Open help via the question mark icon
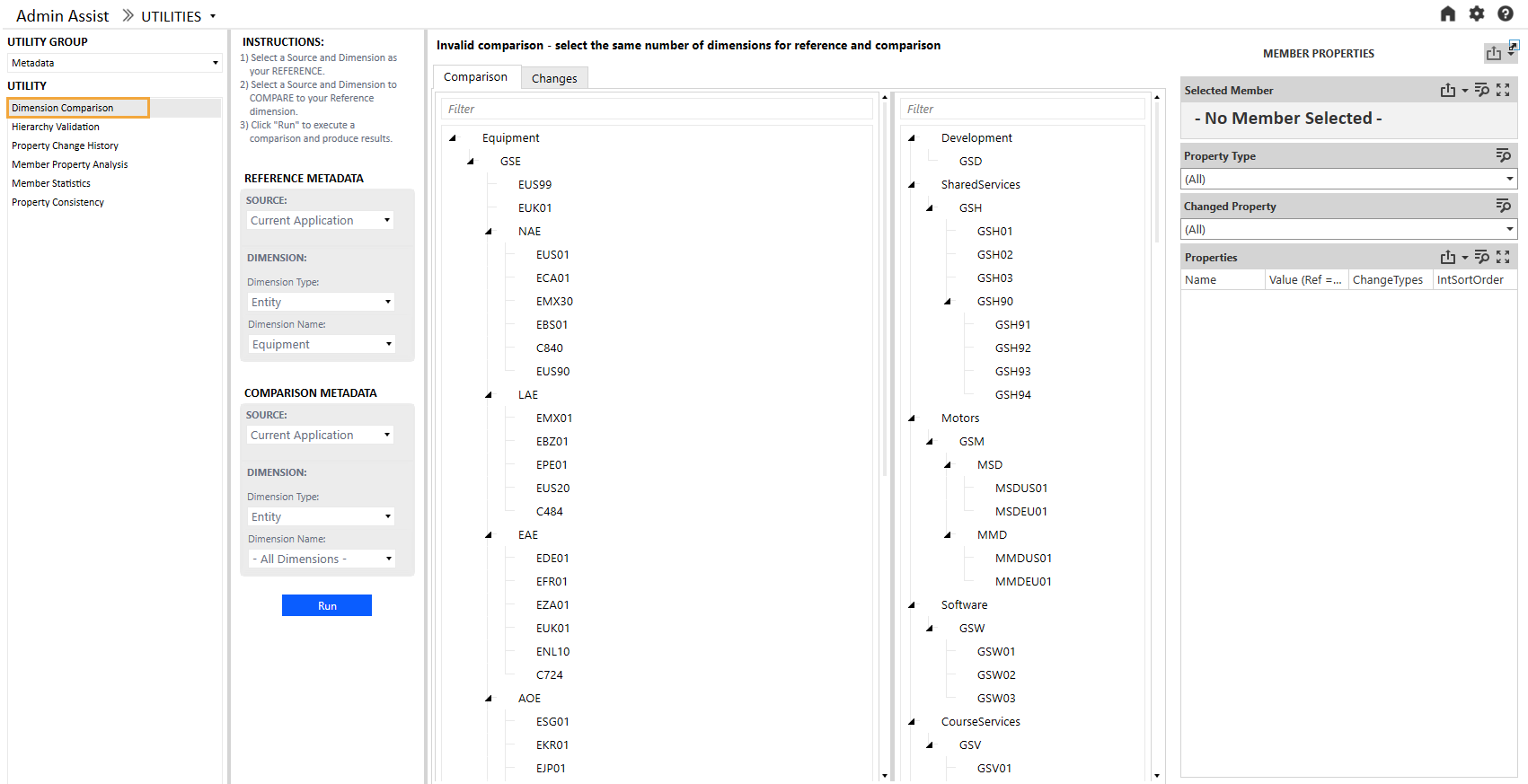The width and height of the screenshot is (1528, 784). 1505,13
